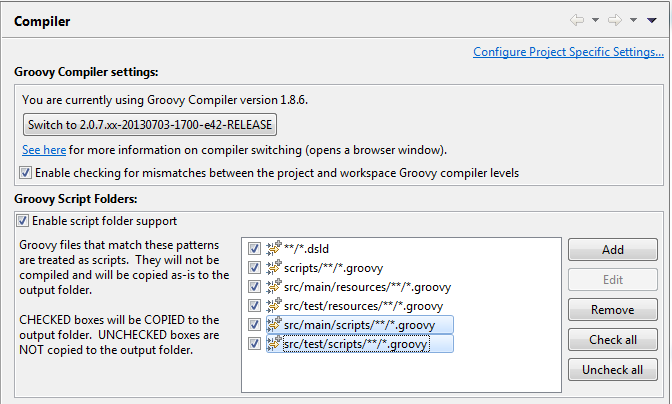Disable script folder support checkbox

click(x=22, y=220)
